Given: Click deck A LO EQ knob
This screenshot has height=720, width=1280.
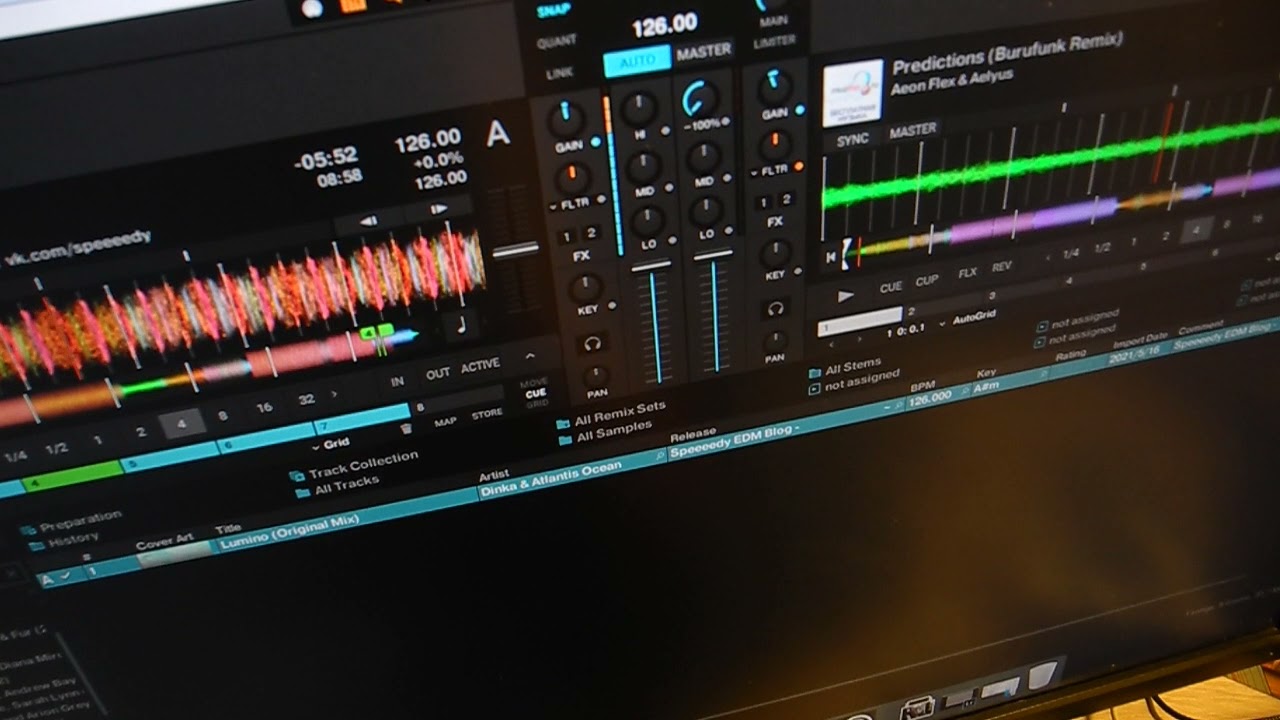Looking at the screenshot, I should click(648, 220).
